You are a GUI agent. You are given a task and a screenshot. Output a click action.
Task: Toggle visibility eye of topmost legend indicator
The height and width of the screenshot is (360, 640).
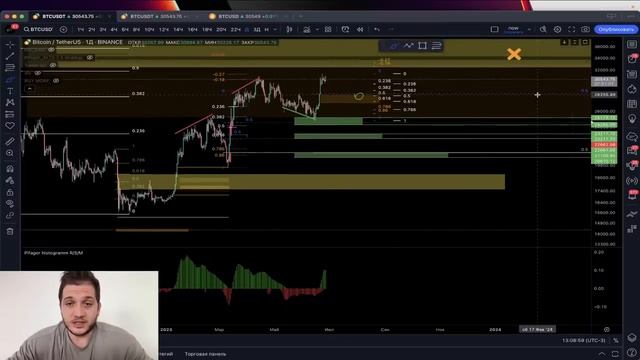pos(51,50)
